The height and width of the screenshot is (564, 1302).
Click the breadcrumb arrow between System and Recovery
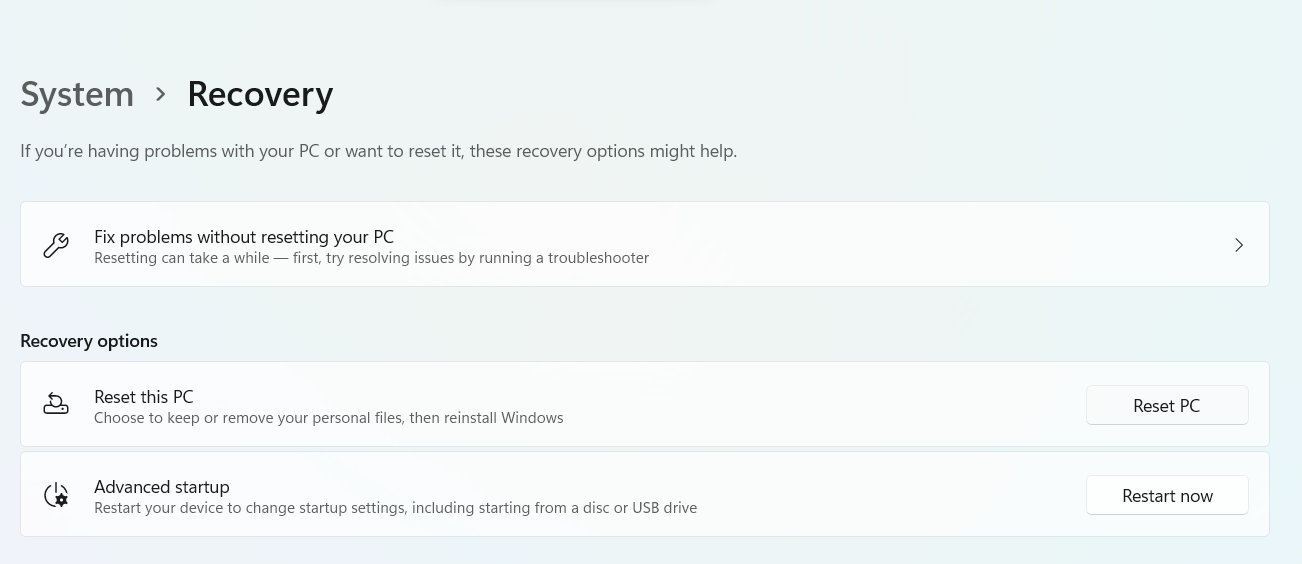[x=160, y=94]
